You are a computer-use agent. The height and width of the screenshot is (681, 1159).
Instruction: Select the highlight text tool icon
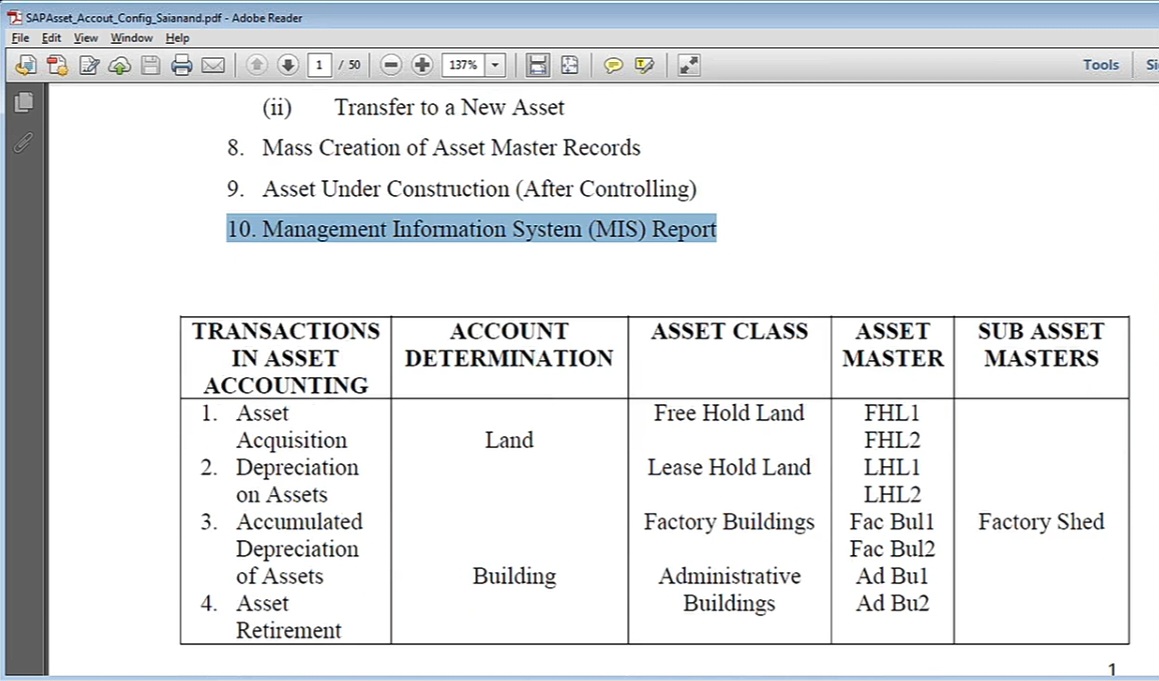644,65
